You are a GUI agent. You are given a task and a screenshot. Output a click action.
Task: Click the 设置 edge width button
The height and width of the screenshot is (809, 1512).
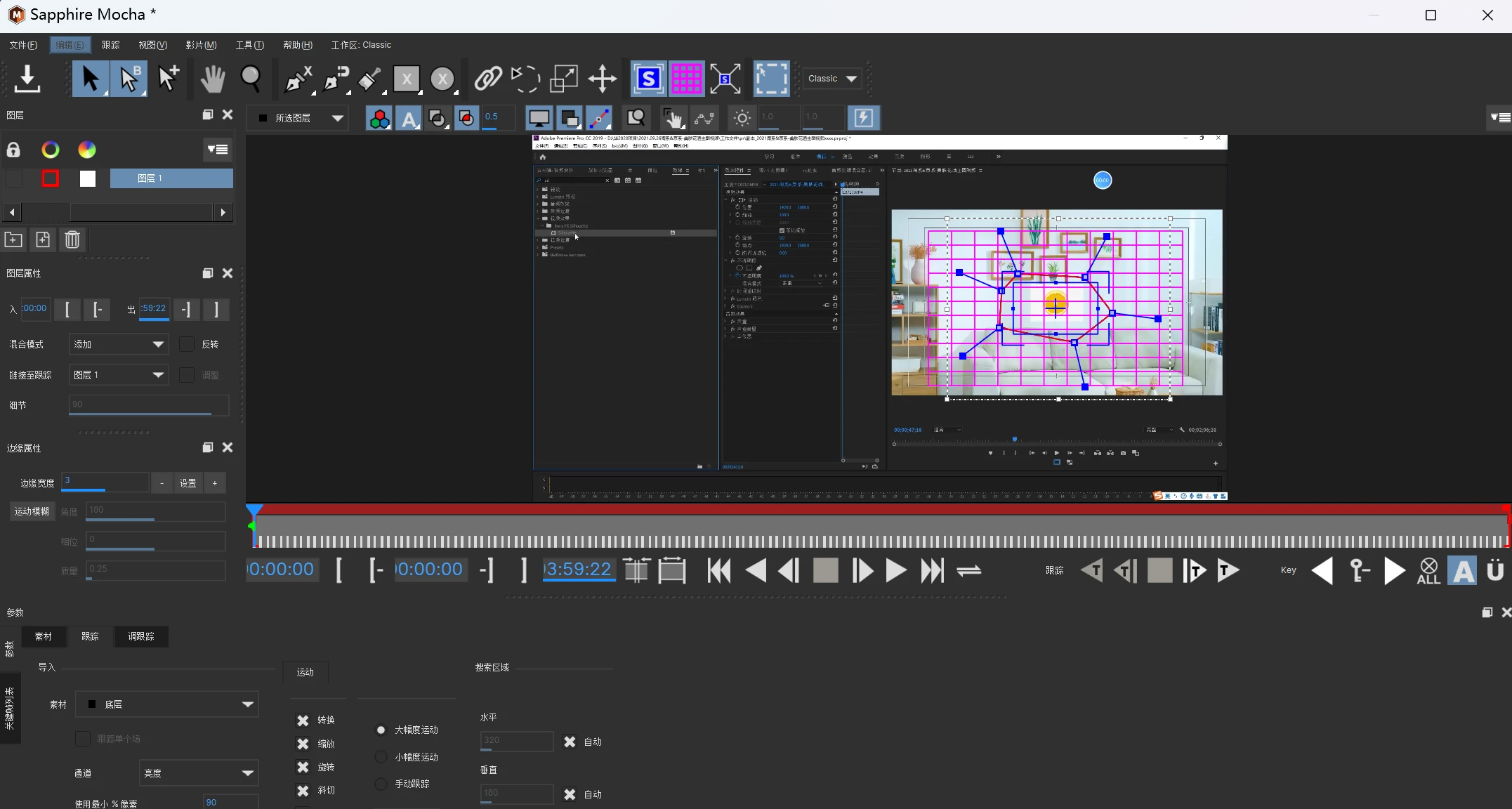(x=188, y=483)
